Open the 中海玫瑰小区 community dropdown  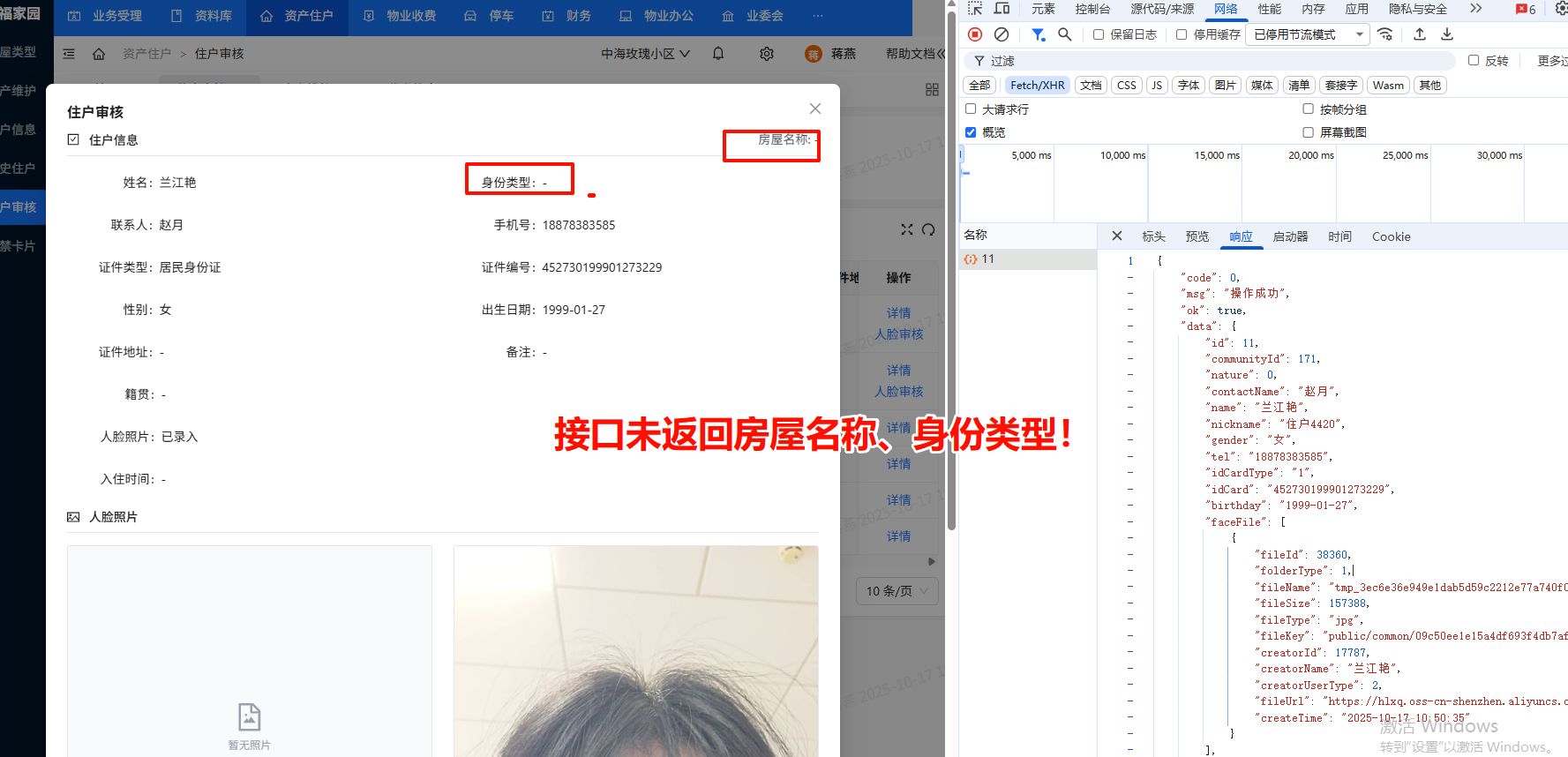[646, 54]
